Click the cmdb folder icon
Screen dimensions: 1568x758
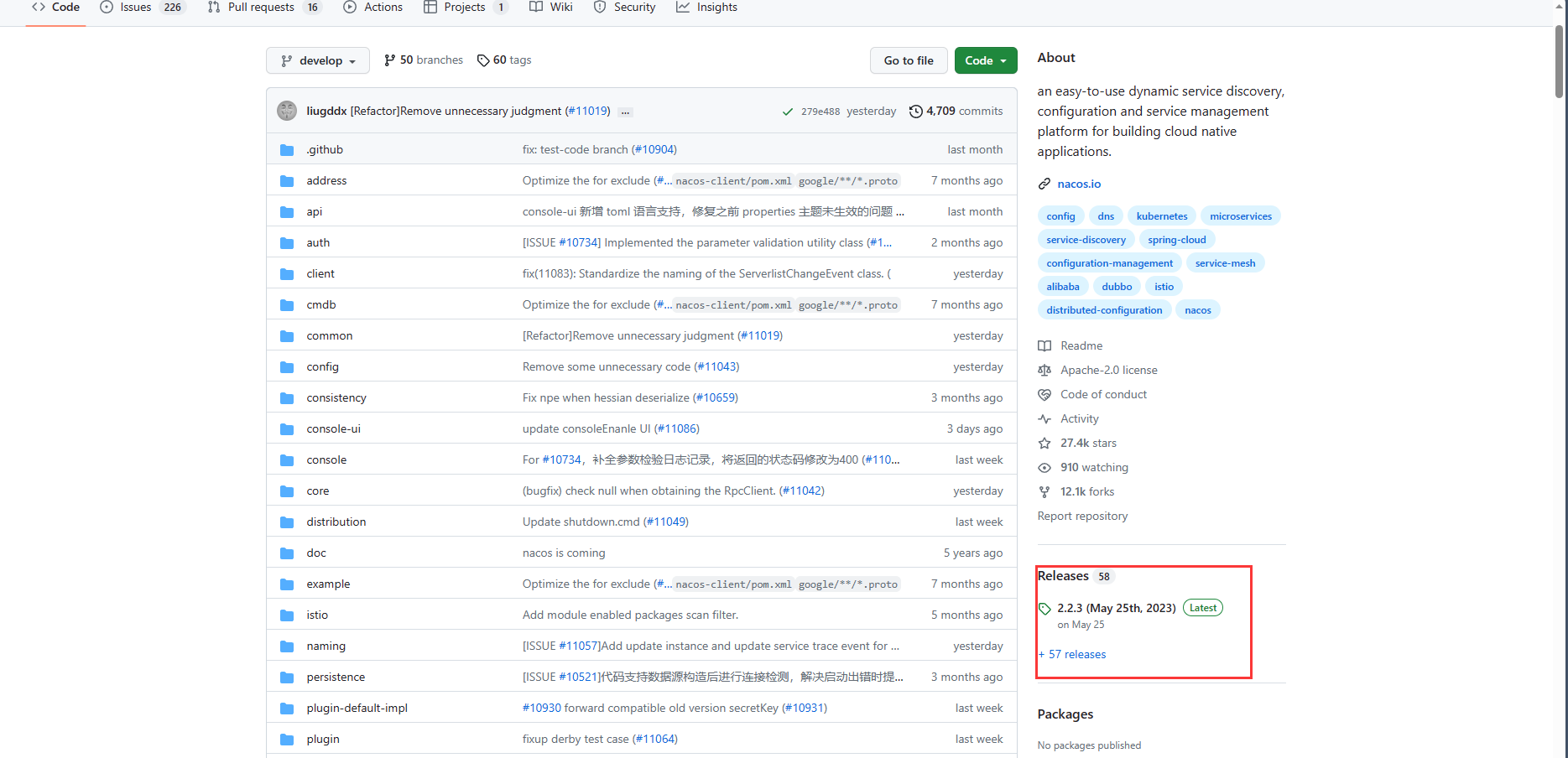pos(287,304)
